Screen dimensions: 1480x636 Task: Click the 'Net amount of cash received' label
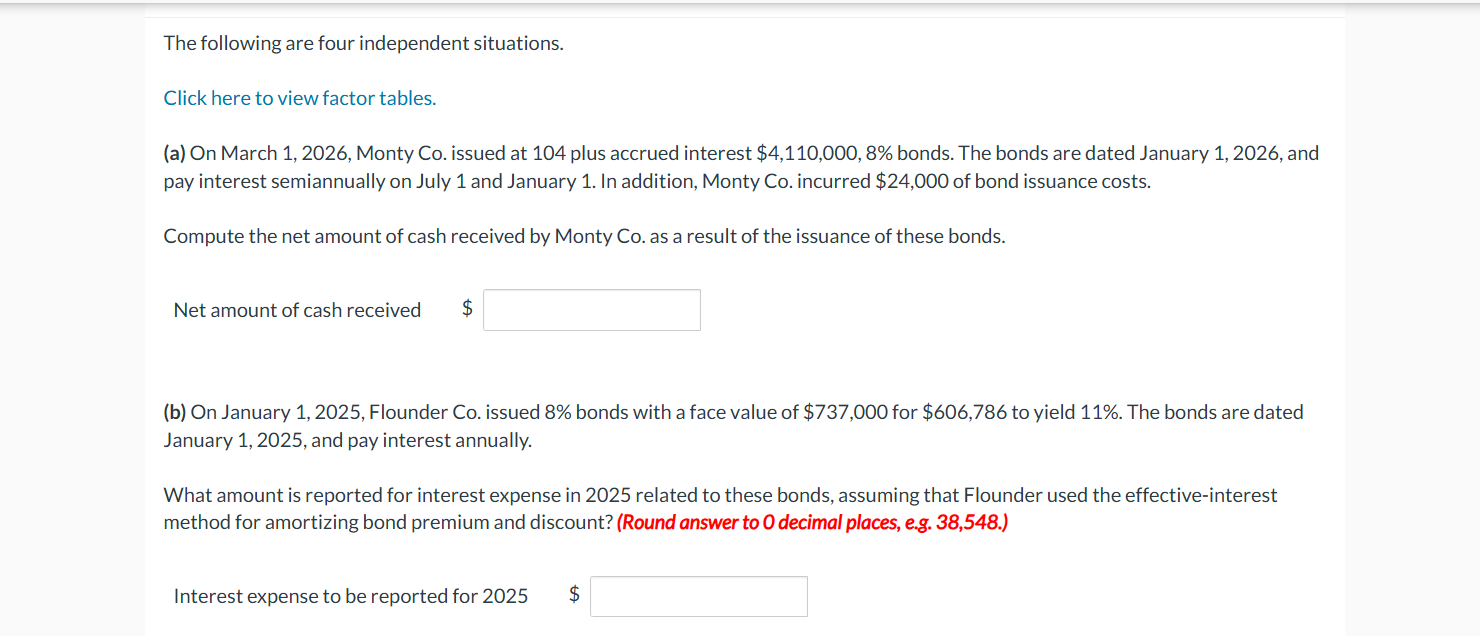click(296, 310)
